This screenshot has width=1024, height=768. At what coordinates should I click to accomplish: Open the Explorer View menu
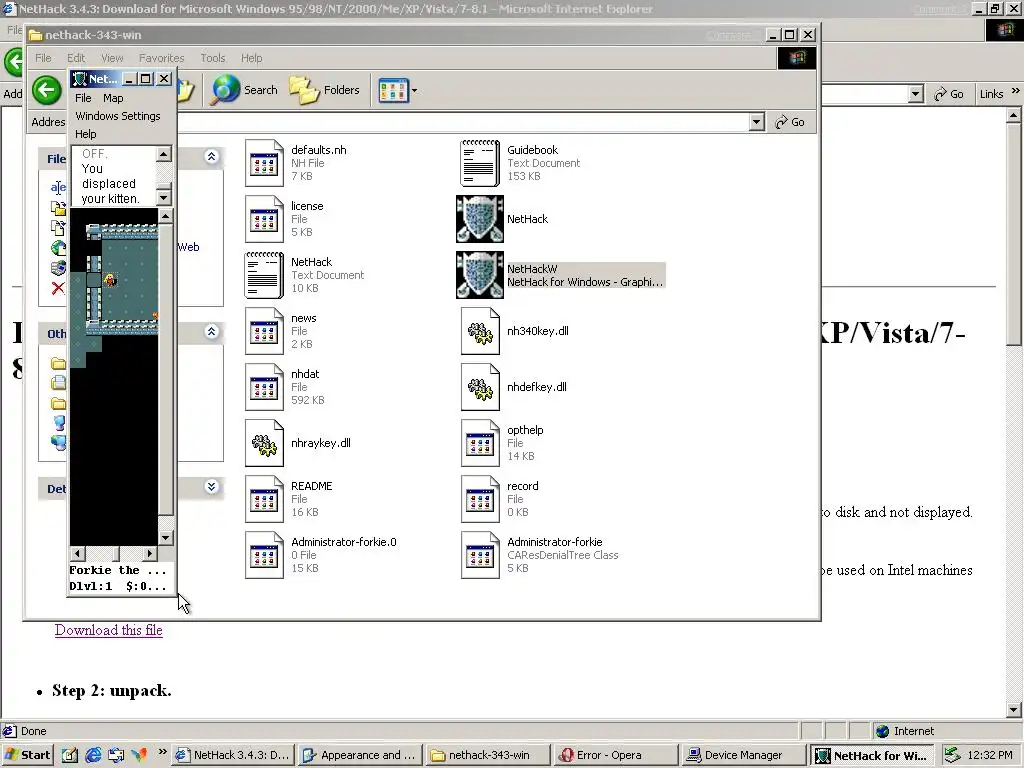coord(112,58)
